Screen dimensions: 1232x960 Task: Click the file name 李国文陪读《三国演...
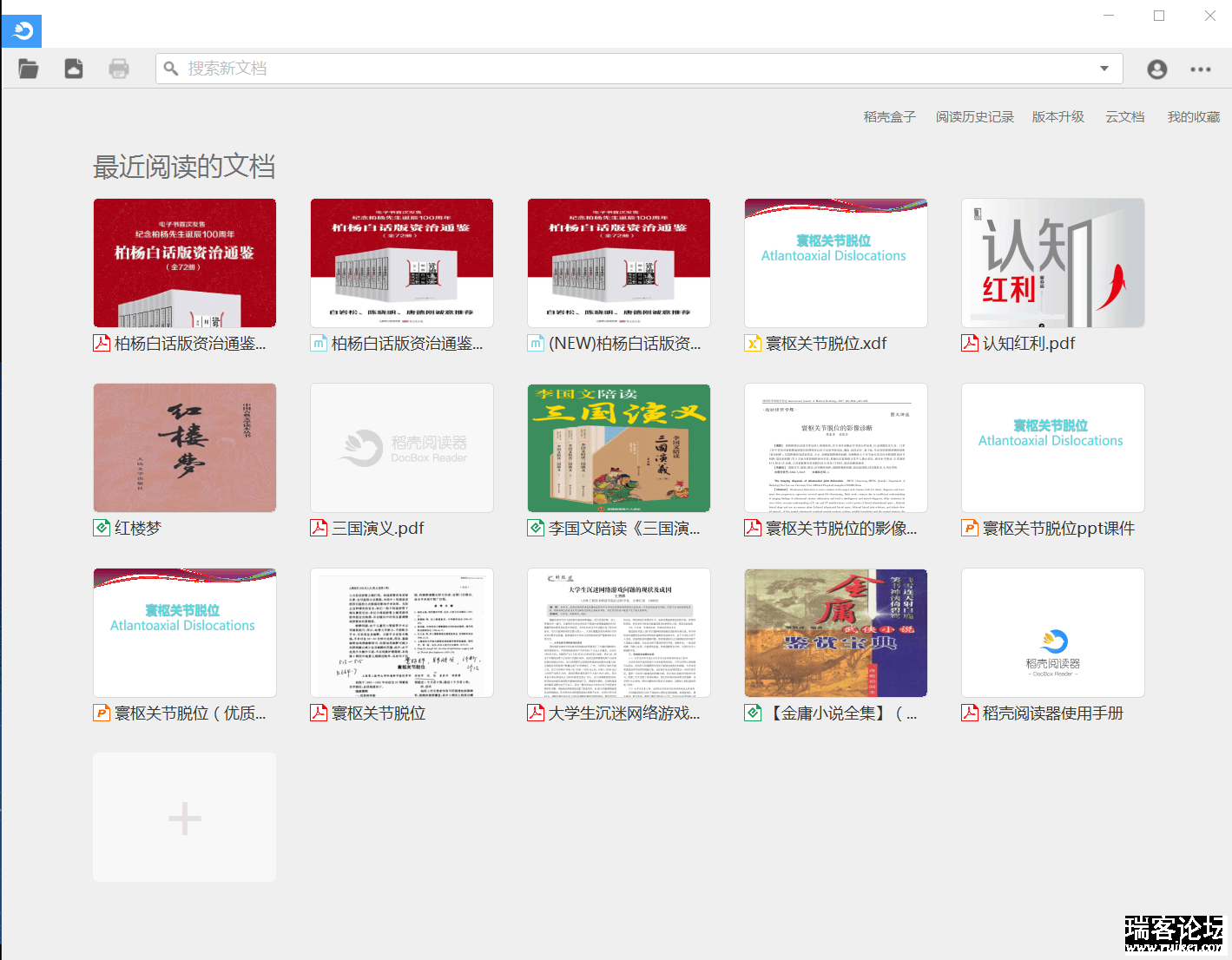point(624,529)
